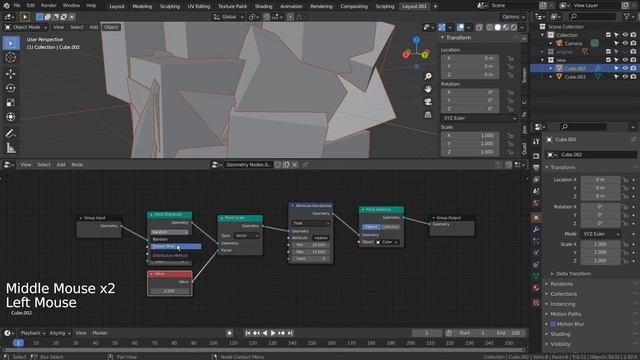Expand the Delta Transform panel
Screen dimensions: 640x360
click(x=573, y=274)
